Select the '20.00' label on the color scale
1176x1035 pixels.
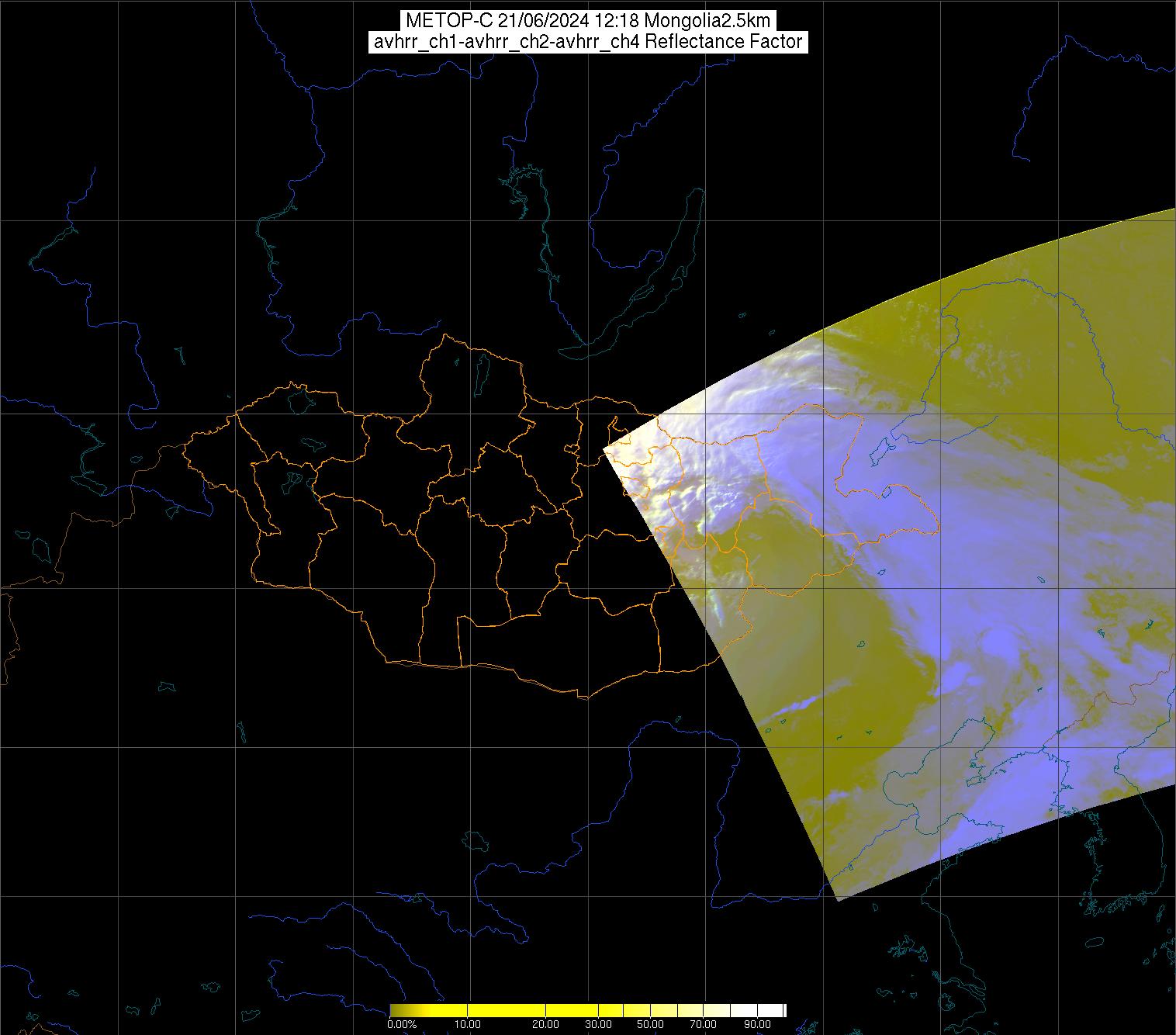[545, 1024]
